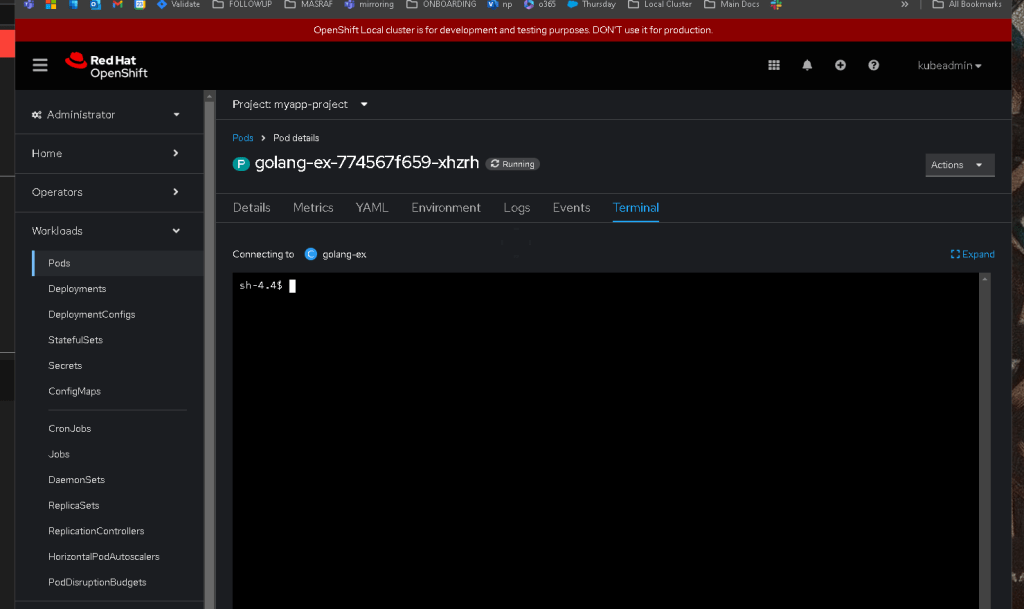Open the notifications bell
The height and width of the screenshot is (609, 1024).
(807, 65)
